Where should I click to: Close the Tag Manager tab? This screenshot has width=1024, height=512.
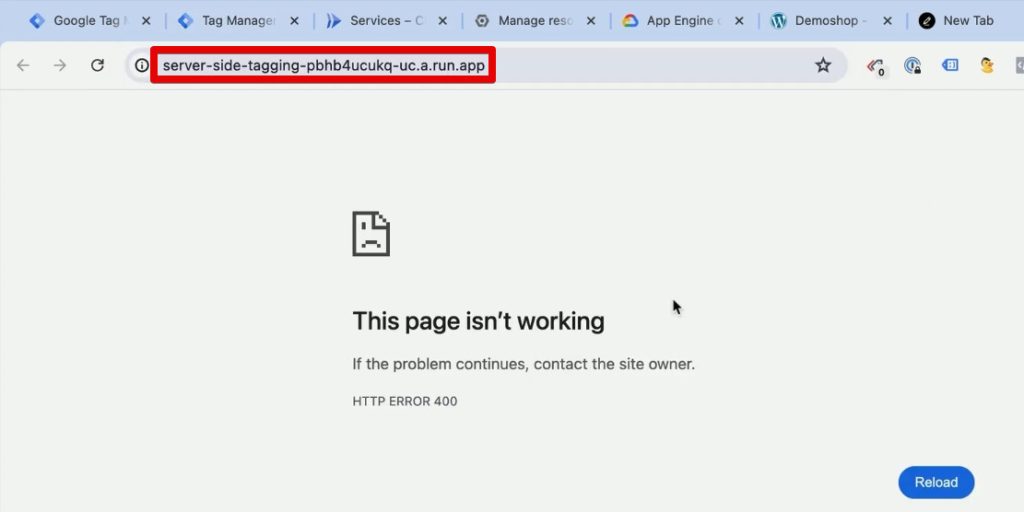pos(295,21)
